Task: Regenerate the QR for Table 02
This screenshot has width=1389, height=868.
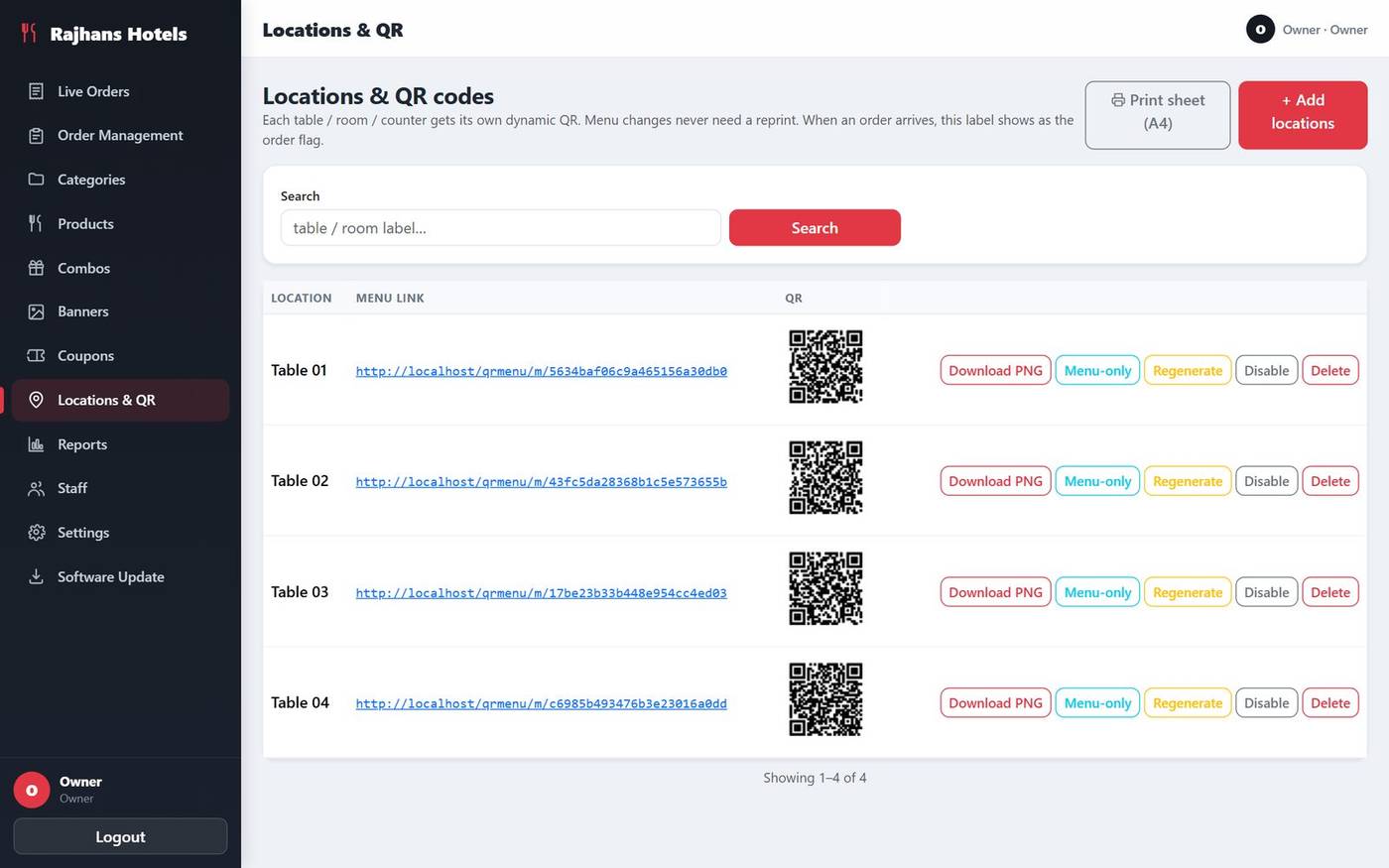Action: click(1188, 481)
